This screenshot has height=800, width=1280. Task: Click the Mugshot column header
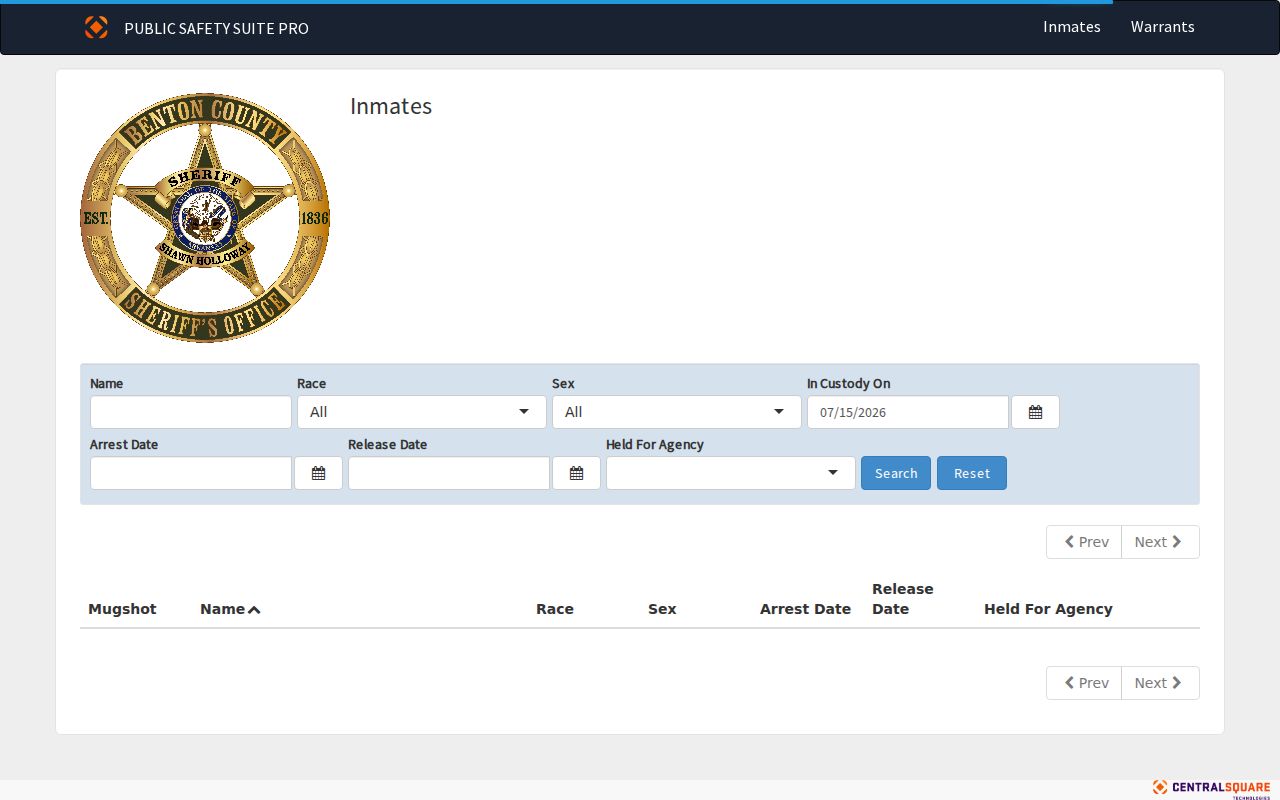point(122,609)
